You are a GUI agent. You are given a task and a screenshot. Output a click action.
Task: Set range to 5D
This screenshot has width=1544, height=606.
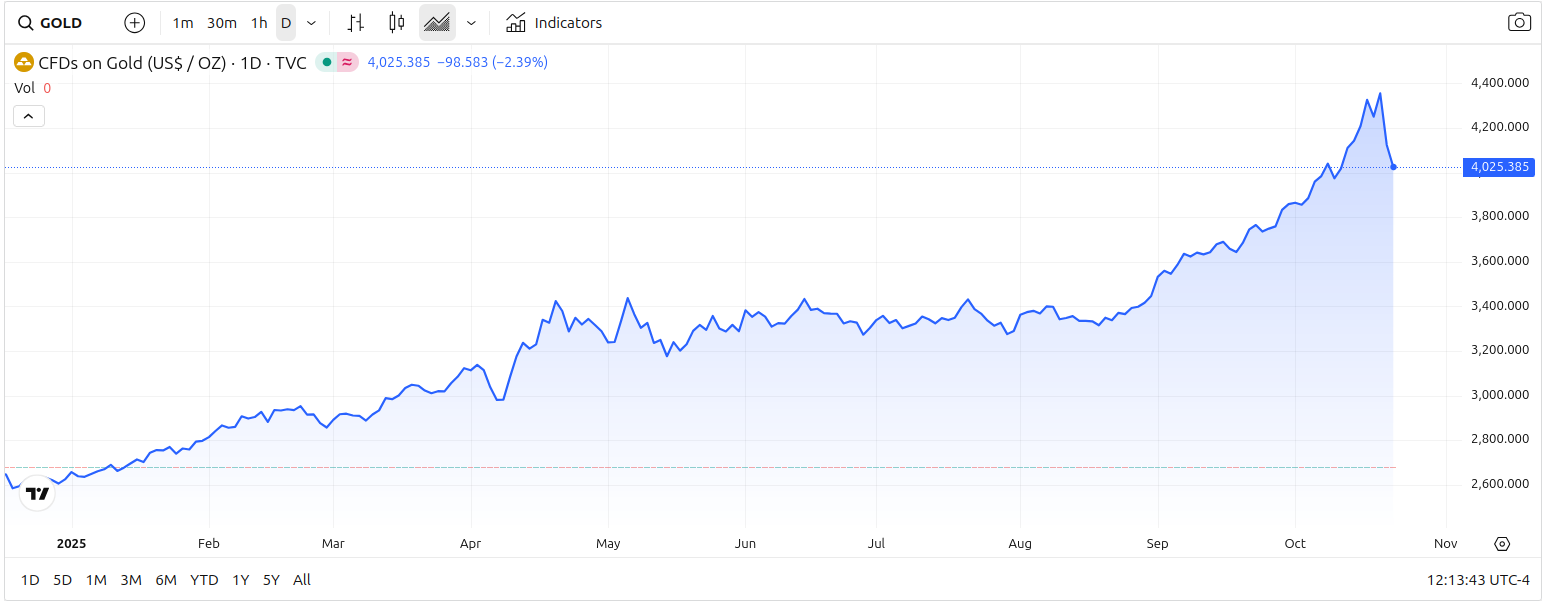(x=62, y=580)
